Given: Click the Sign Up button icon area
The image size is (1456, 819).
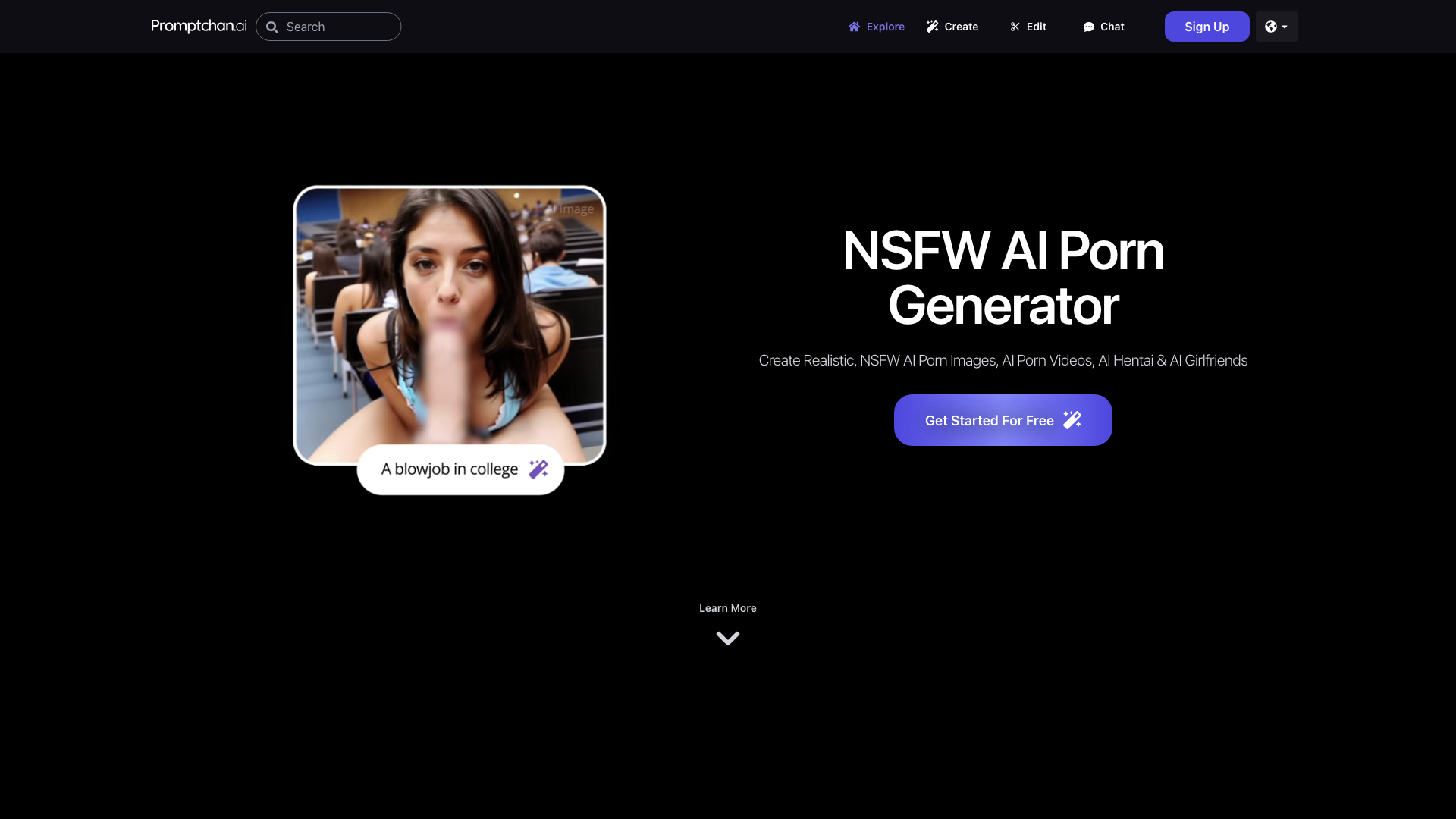Looking at the screenshot, I should (x=1207, y=27).
